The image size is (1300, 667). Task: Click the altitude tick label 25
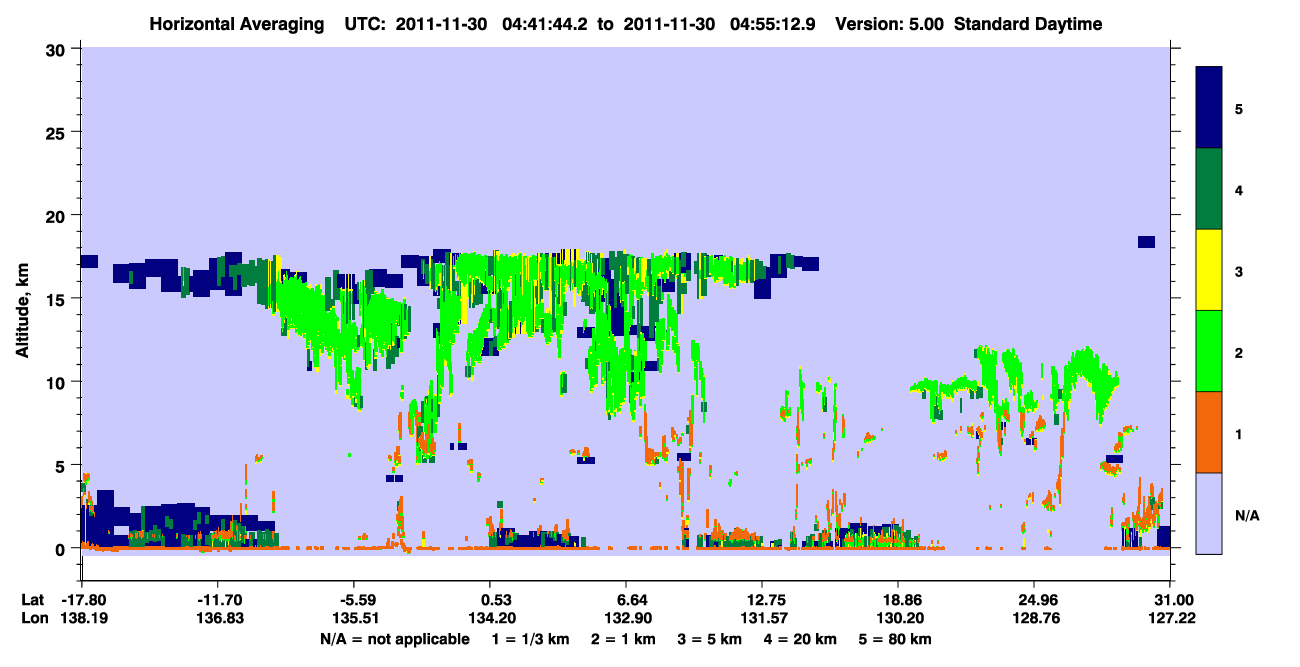point(58,132)
